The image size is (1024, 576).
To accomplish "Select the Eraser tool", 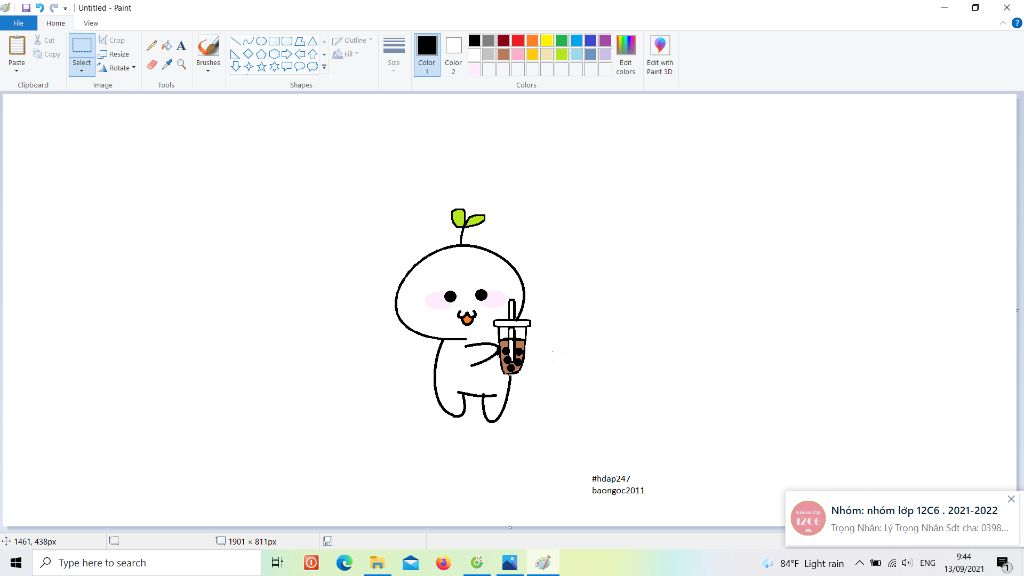I will 152,64.
